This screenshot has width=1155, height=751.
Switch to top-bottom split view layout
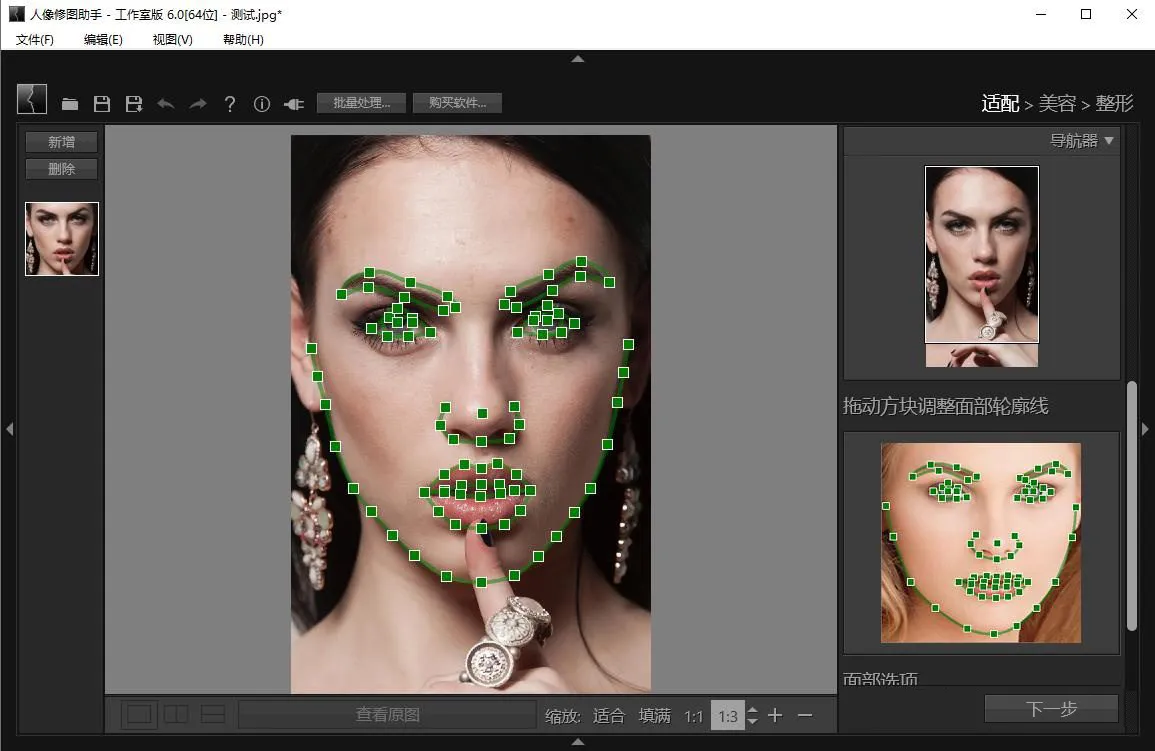212,714
